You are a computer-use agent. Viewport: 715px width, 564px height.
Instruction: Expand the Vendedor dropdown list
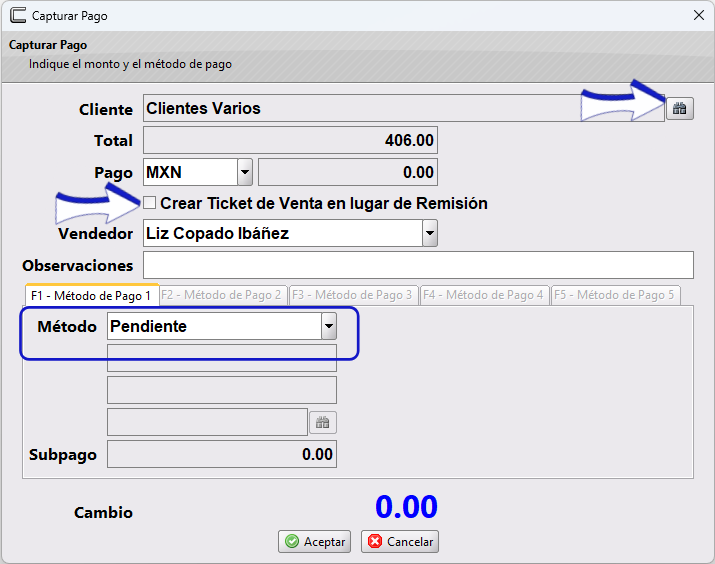(x=430, y=233)
